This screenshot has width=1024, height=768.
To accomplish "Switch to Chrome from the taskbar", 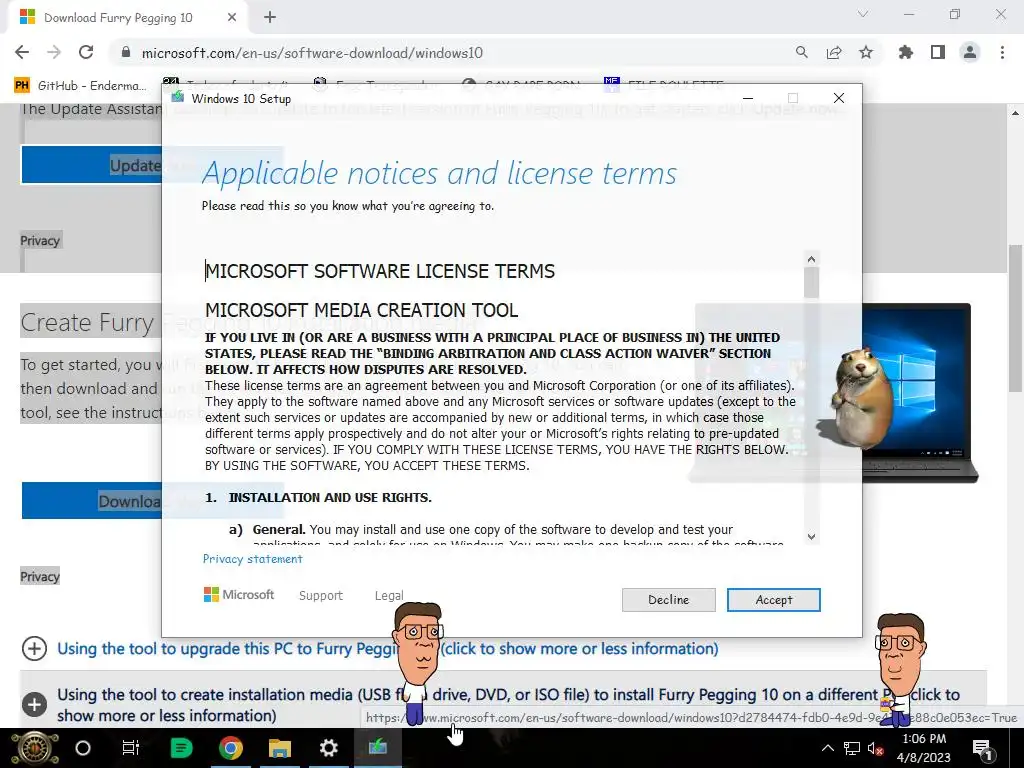I will (231, 748).
